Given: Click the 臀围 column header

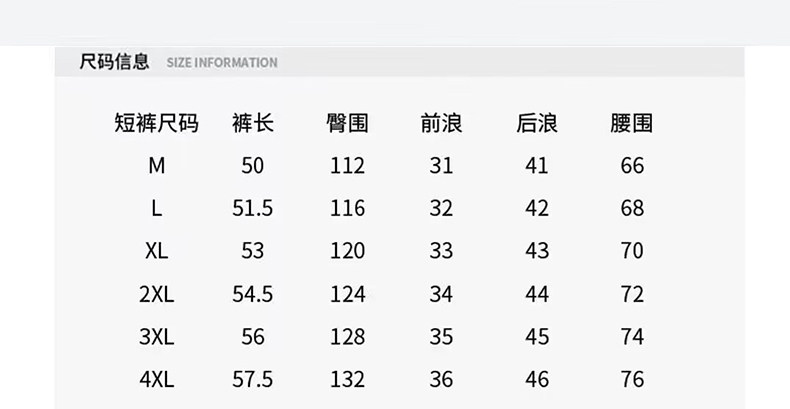Looking at the screenshot, I should [x=347, y=124].
